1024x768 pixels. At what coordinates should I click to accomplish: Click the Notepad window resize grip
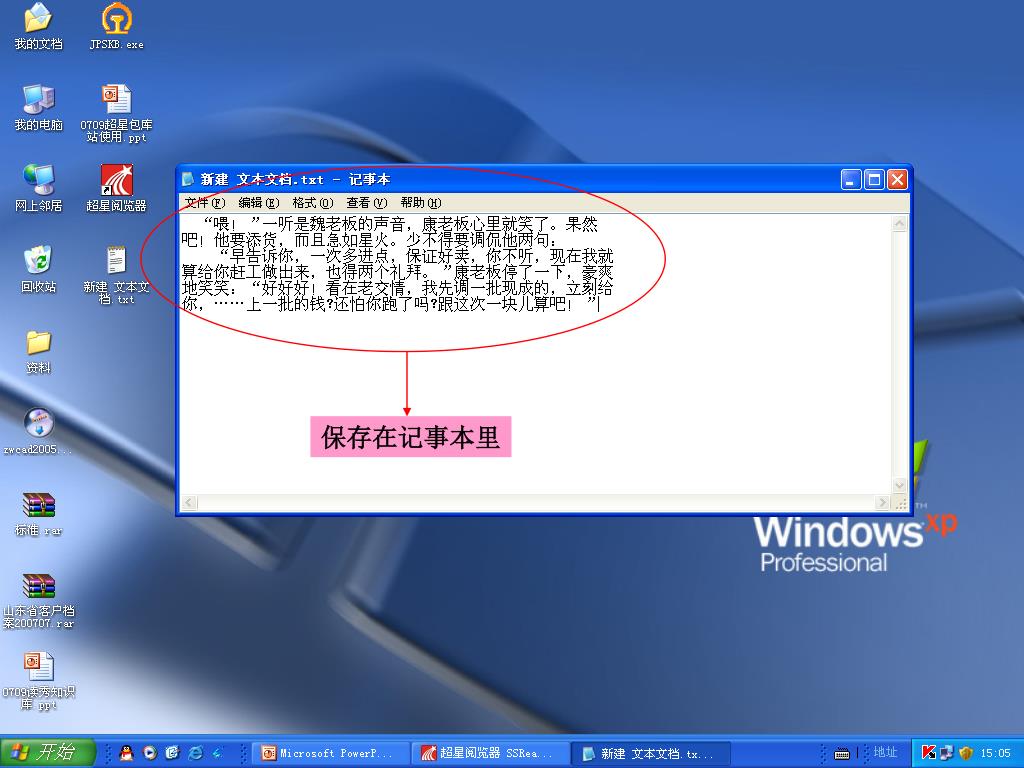[901, 503]
